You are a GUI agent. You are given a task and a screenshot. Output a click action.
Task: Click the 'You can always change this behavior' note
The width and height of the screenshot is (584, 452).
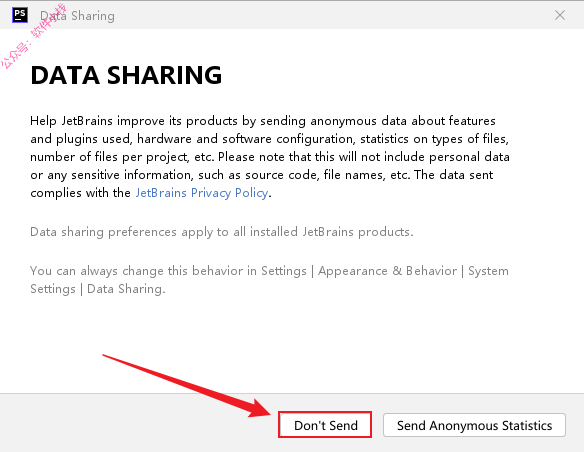[269, 271]
